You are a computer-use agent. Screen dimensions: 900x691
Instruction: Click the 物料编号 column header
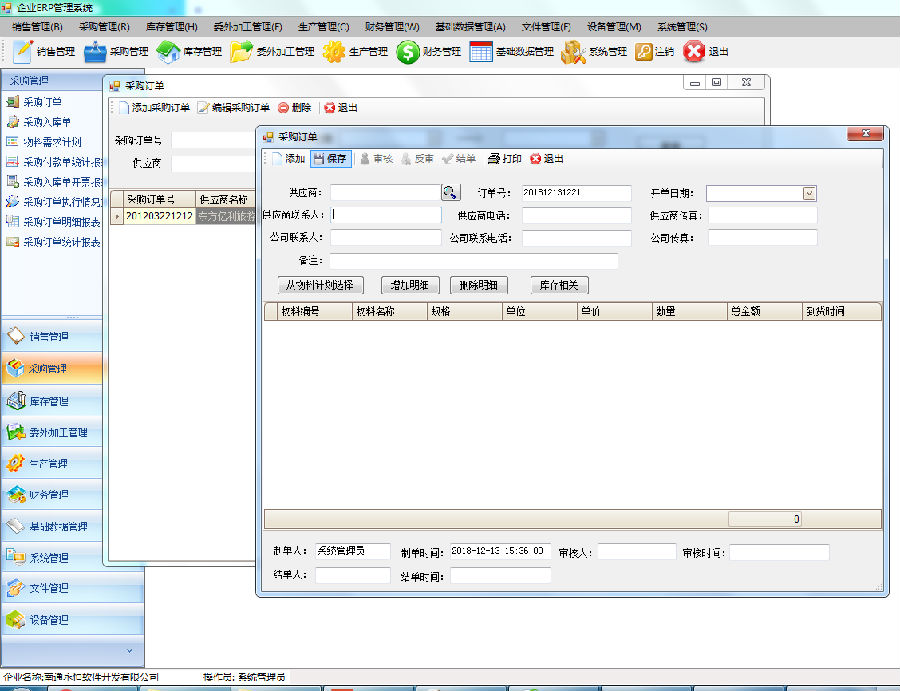click(x=315, y=312)
